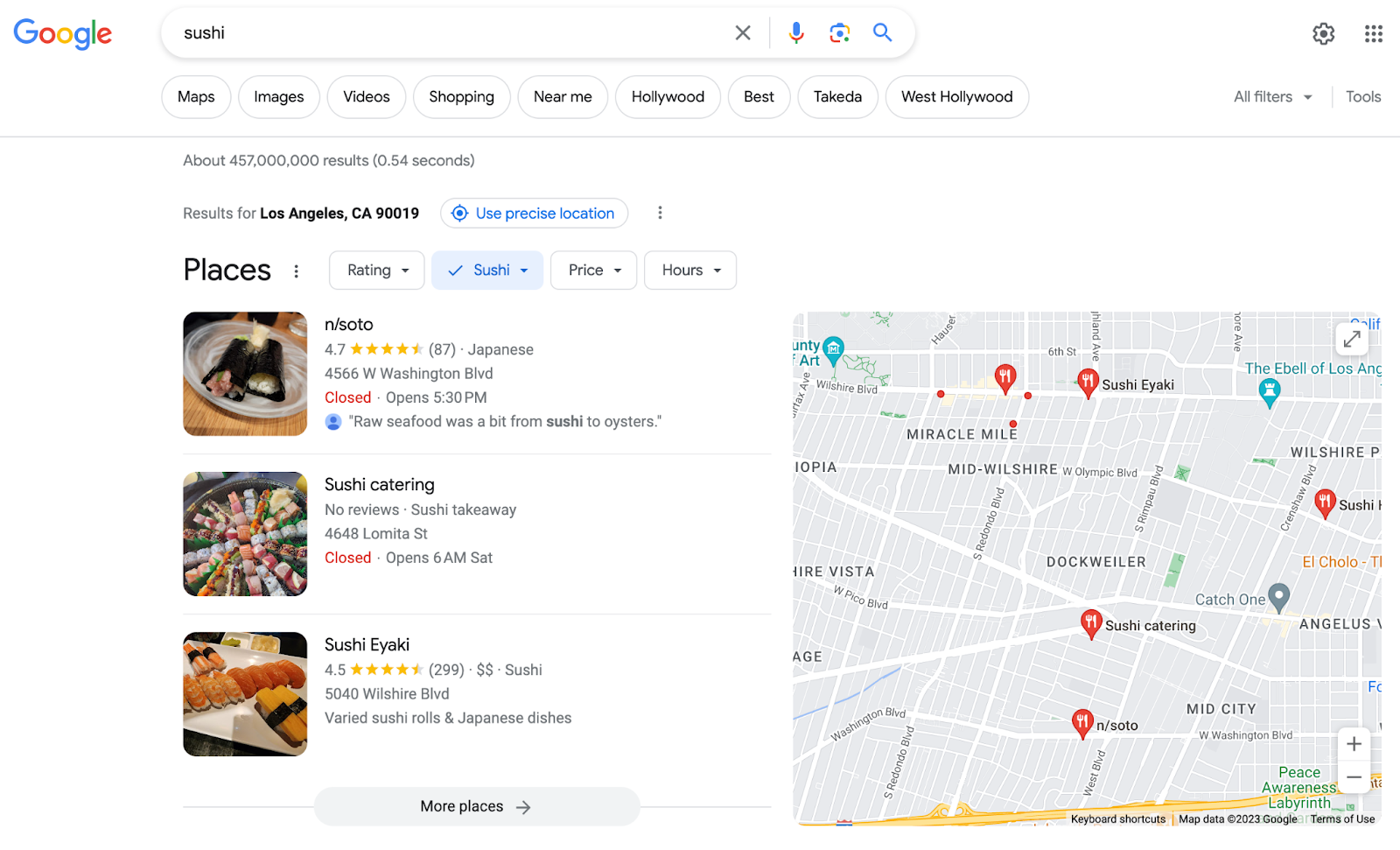The height and width of the screenshot is (850, 1400).
Task: Open the Hours filter dropdown
Action: coord(690,270)
